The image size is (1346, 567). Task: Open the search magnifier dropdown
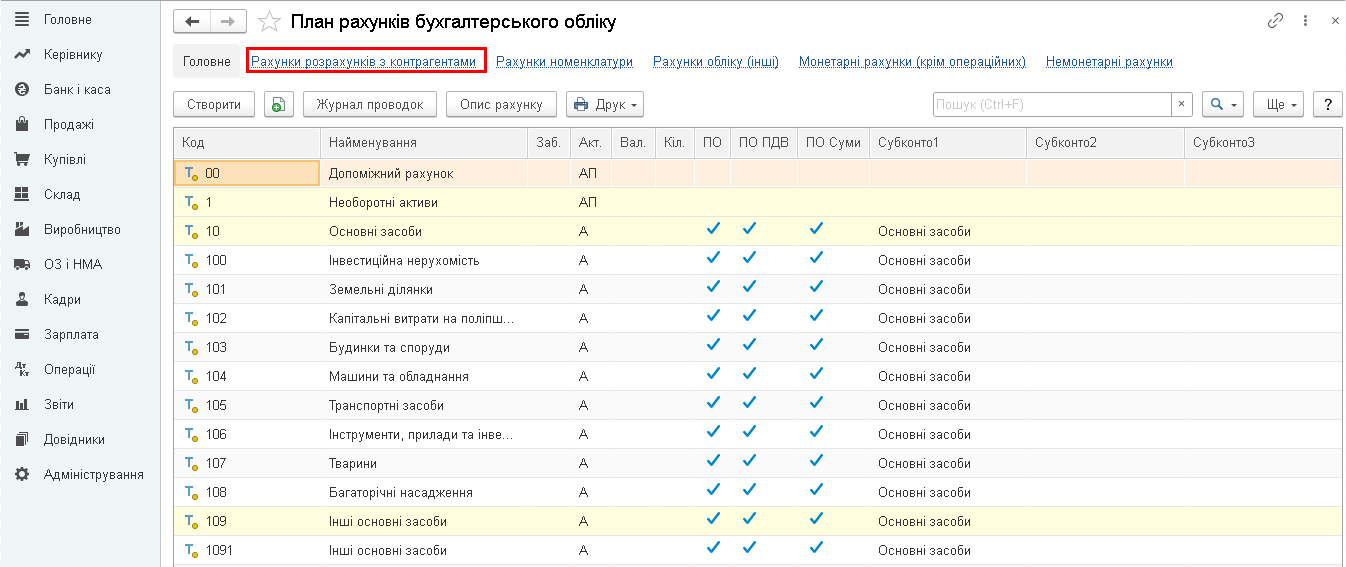click(1222, 104)
